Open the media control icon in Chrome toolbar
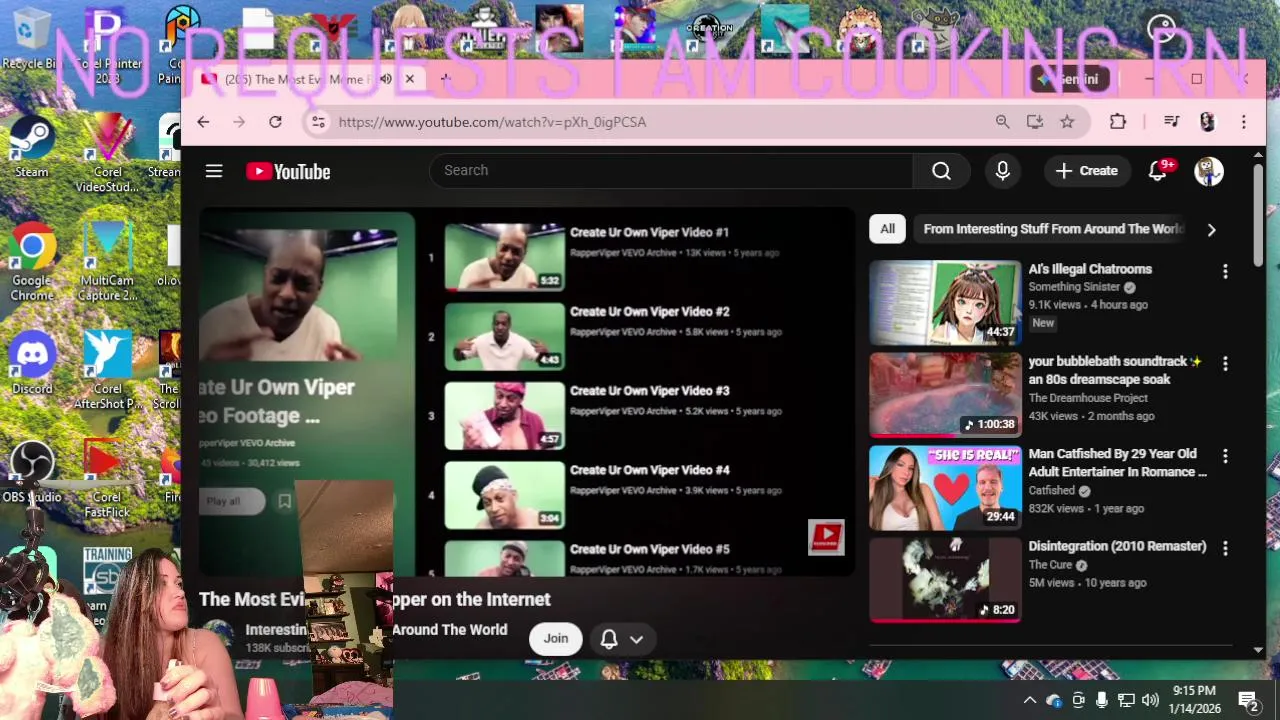1280x720 pixels. tap(1171, 122)
